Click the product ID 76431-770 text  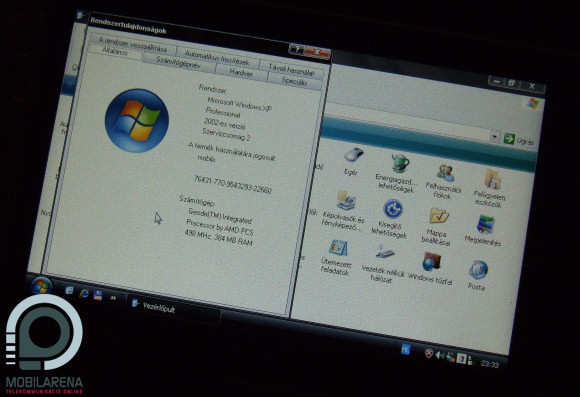point(233,184)
